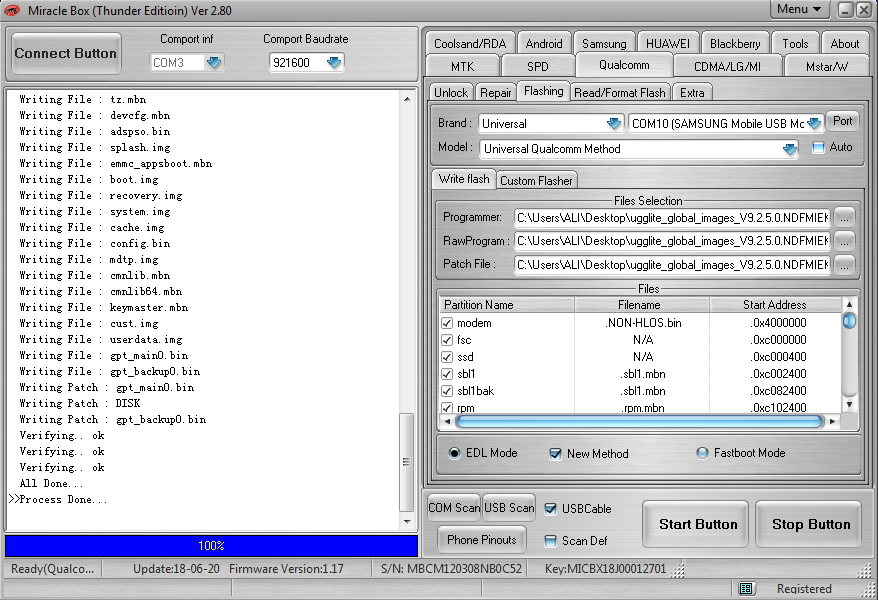Toggle the Auto checkbox
Image resolution: width=878 pixels, height=600 pixels.
(818, 148)
